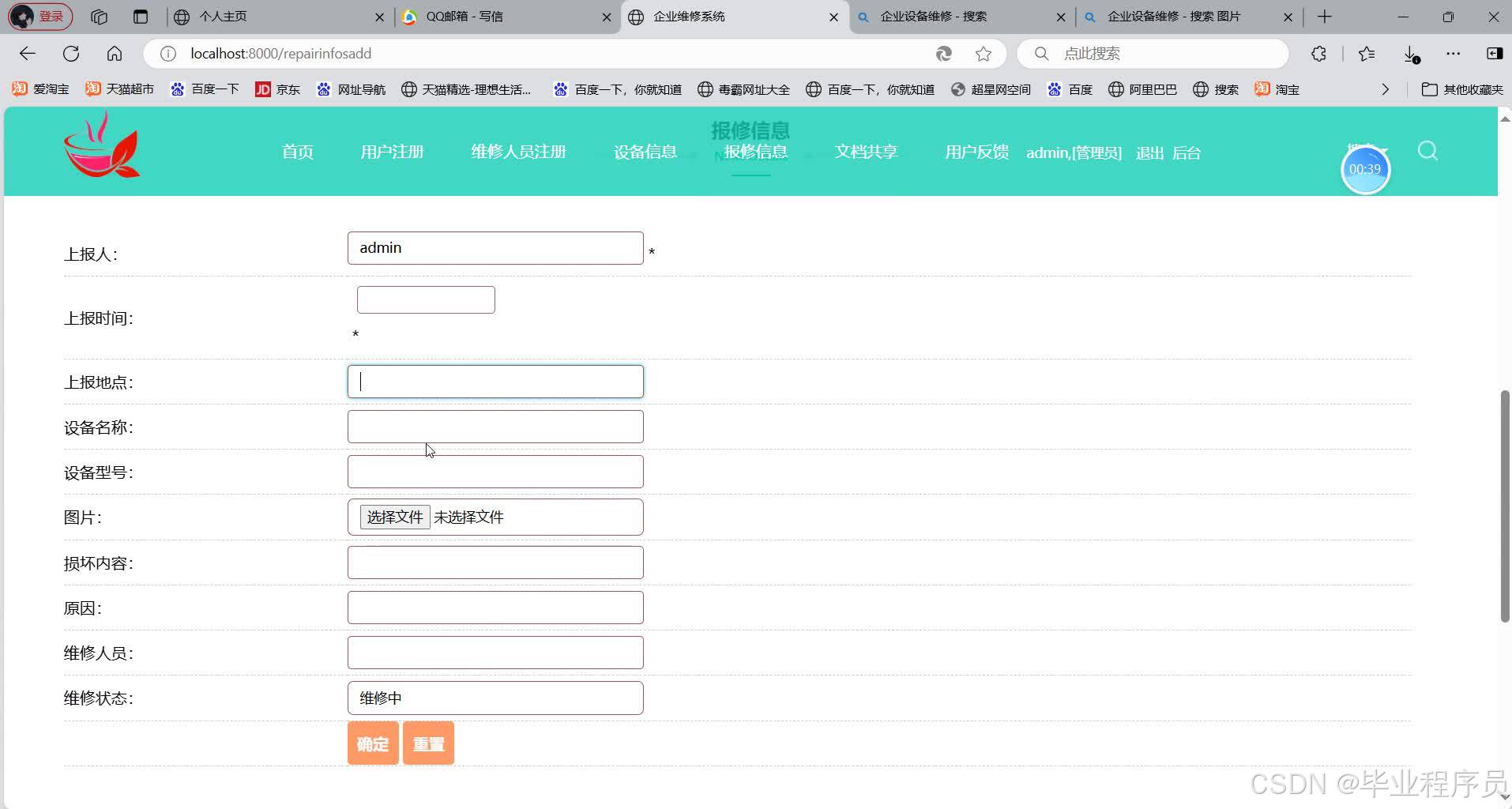Close the 企业设备维修 - 搜索 tab
This screenshot has width=1512, height=809.
[x=1060, y=17]
